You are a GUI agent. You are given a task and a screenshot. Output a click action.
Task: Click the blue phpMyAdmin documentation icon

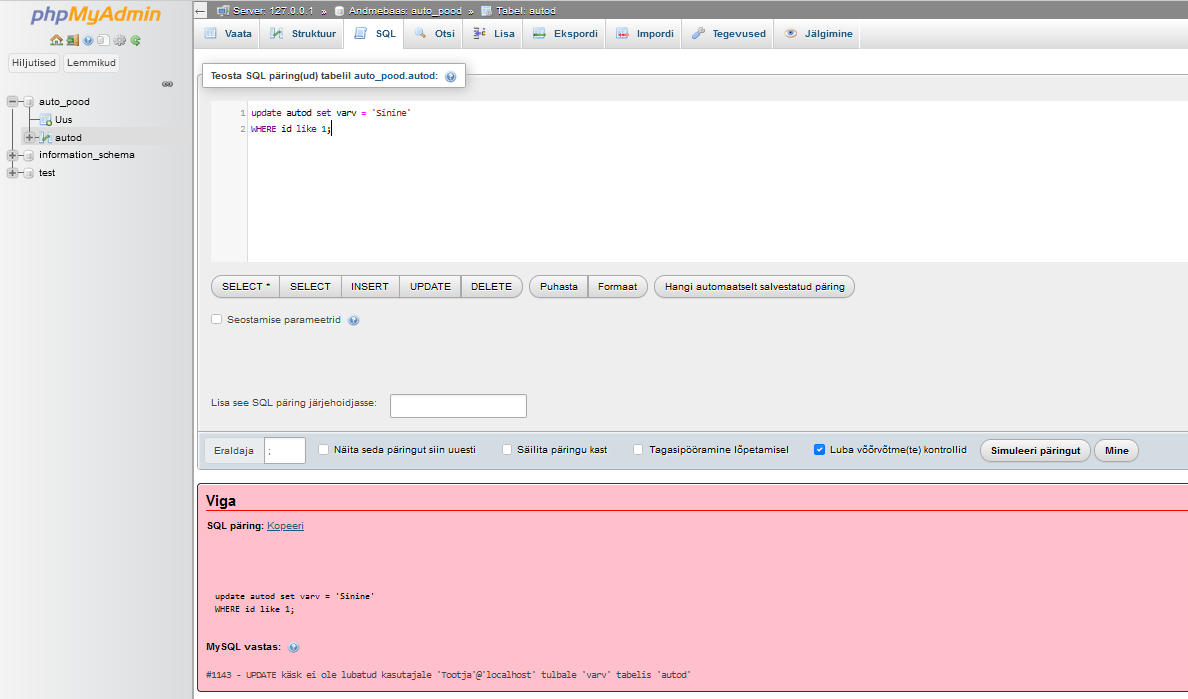[88, 41]
